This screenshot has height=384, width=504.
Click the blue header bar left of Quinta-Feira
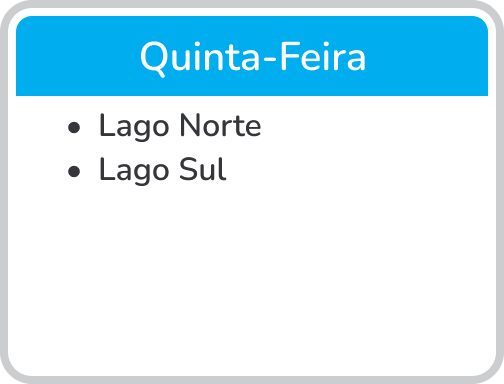(77, 56)
